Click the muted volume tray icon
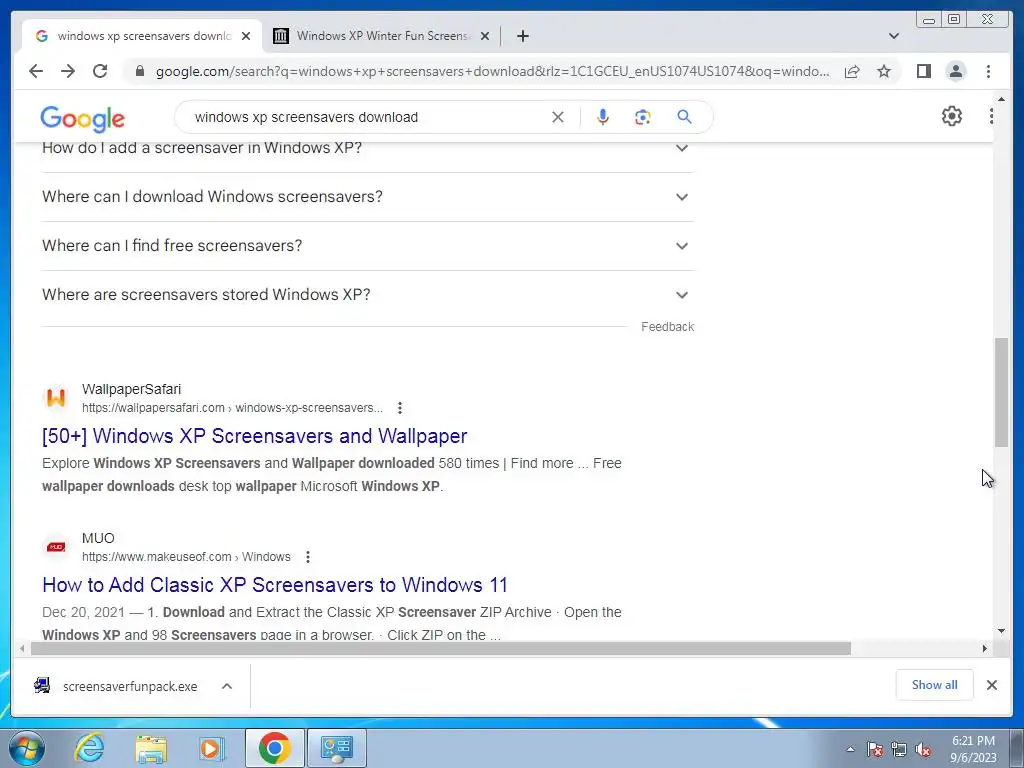 pyautogui.click(x=923, y=749)
